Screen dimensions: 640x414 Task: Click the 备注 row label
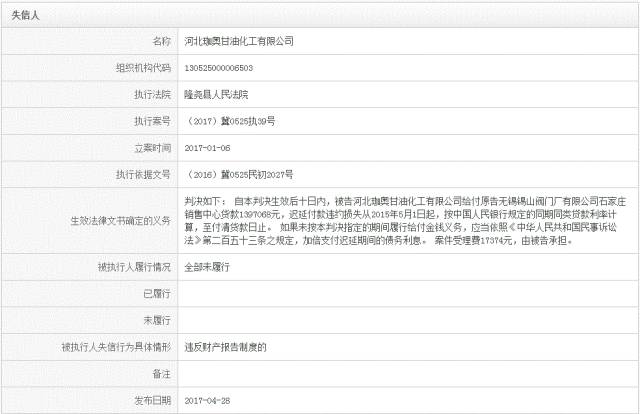(x=161, y=373)
